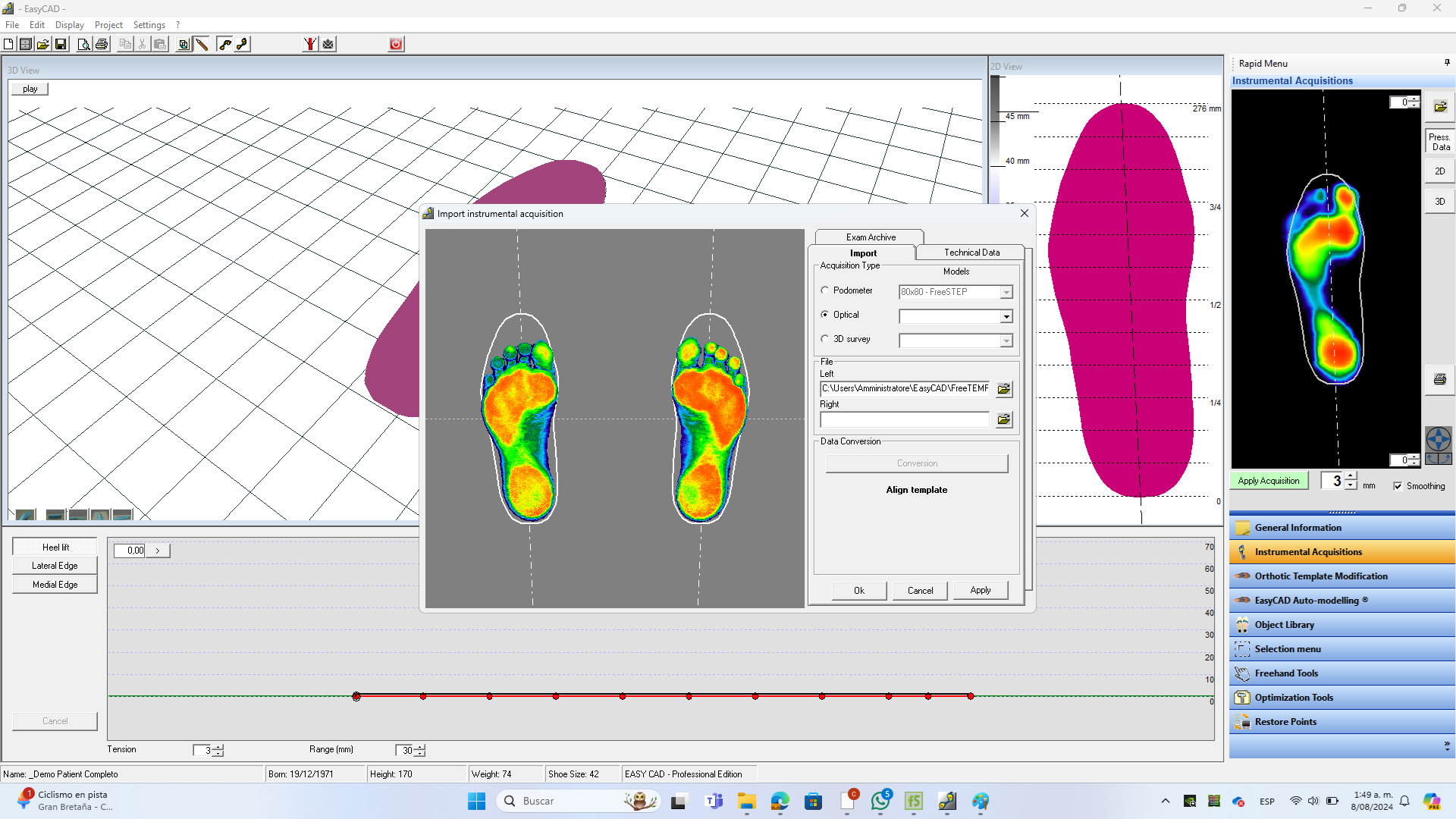Click the red power icon in toolbar
1456x819 pixels.
[x=396, y=44]
